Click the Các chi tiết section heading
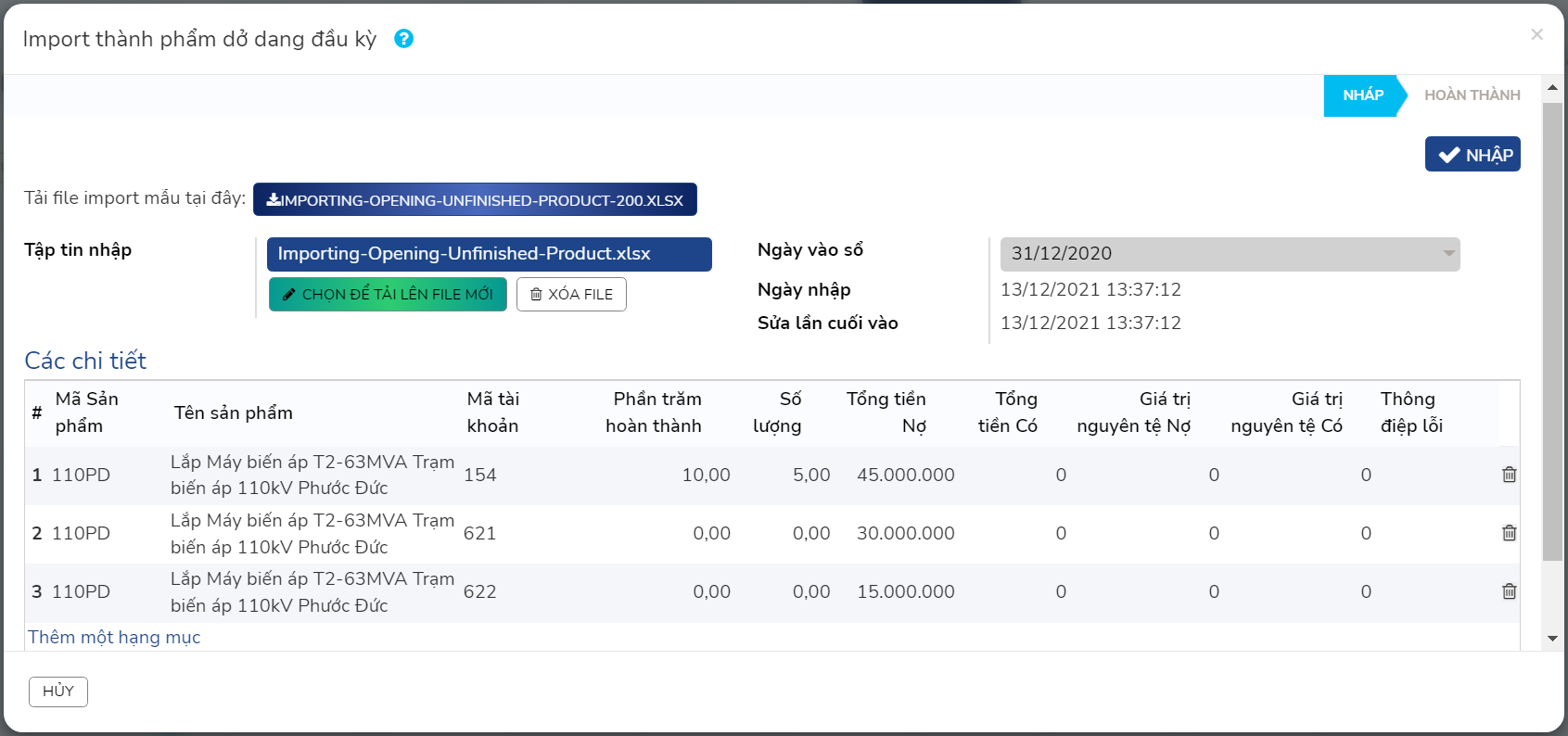 tap(85, 361)
